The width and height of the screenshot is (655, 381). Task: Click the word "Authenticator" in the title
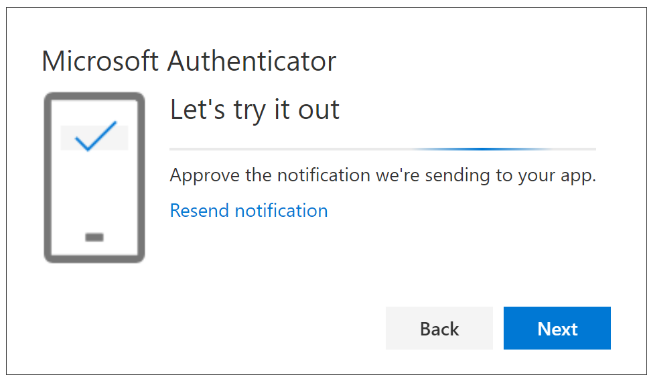click(x=251, y=61)
